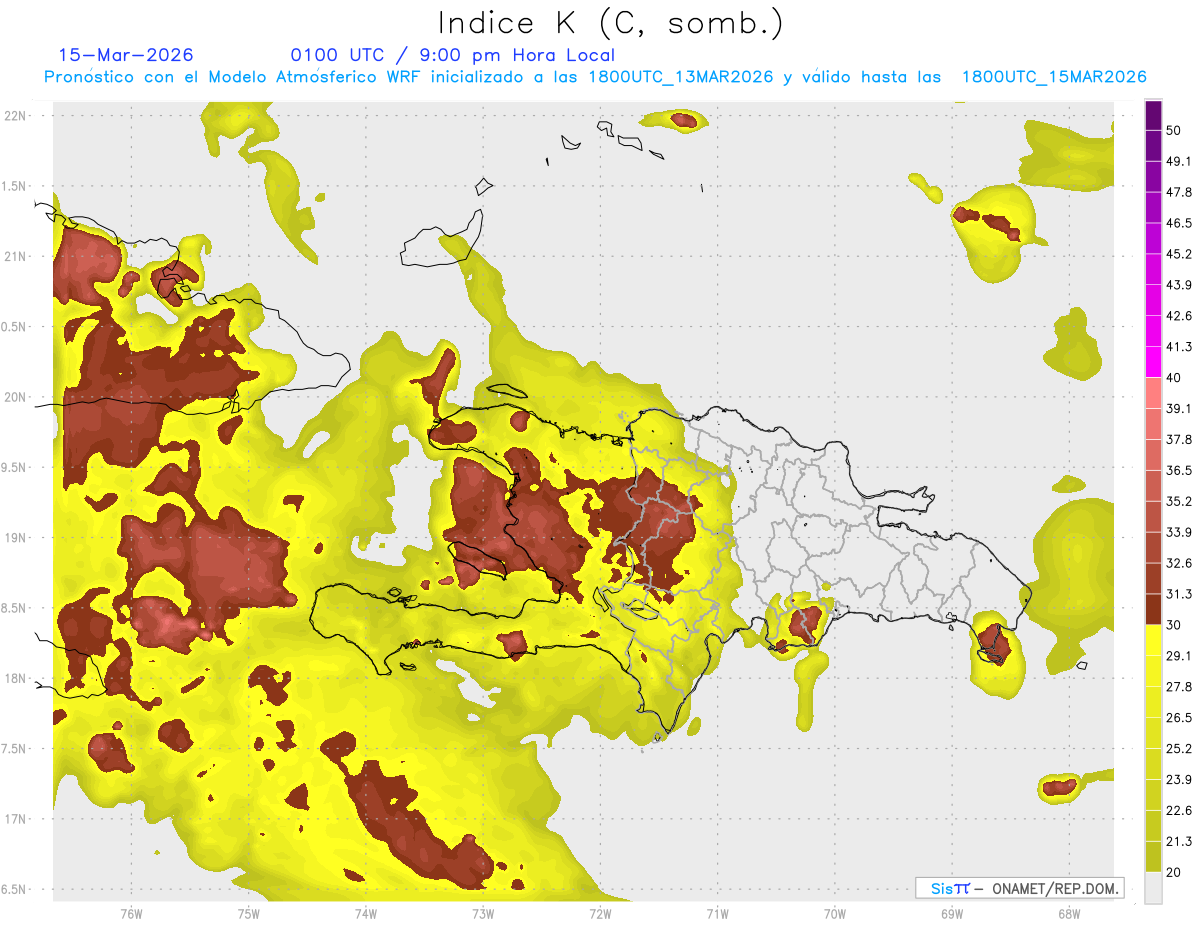
Task: Click the 7.5N latitude label
Action: (15, 749)
